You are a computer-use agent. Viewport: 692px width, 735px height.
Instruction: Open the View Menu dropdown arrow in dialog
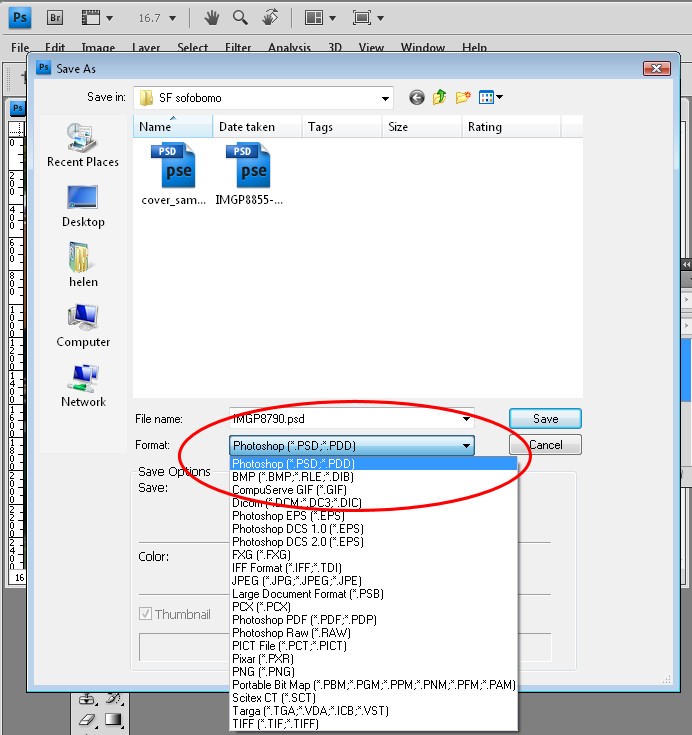tap(499, 98)
